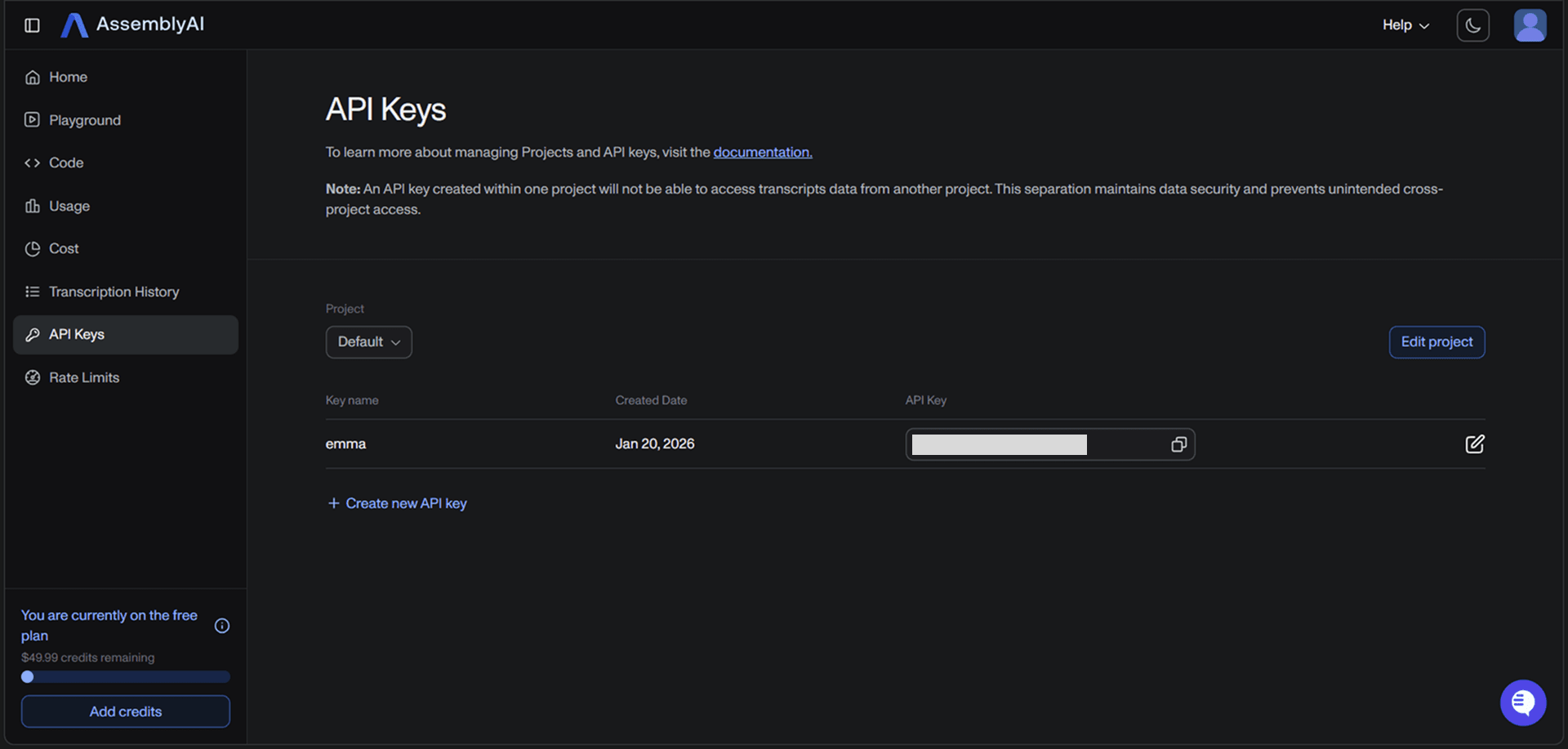The width and height of the screenshot is (1568, 749).
Task: Copy the emma API key
Action: [1178, 444]
